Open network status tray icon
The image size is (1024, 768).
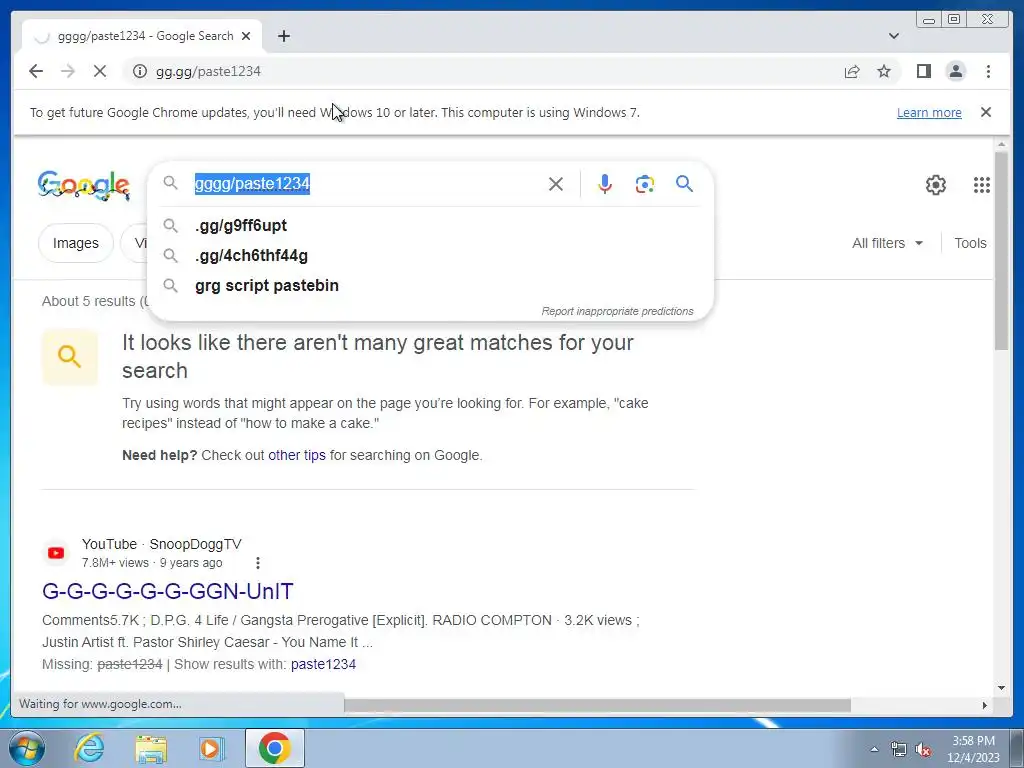click(899, 750)
